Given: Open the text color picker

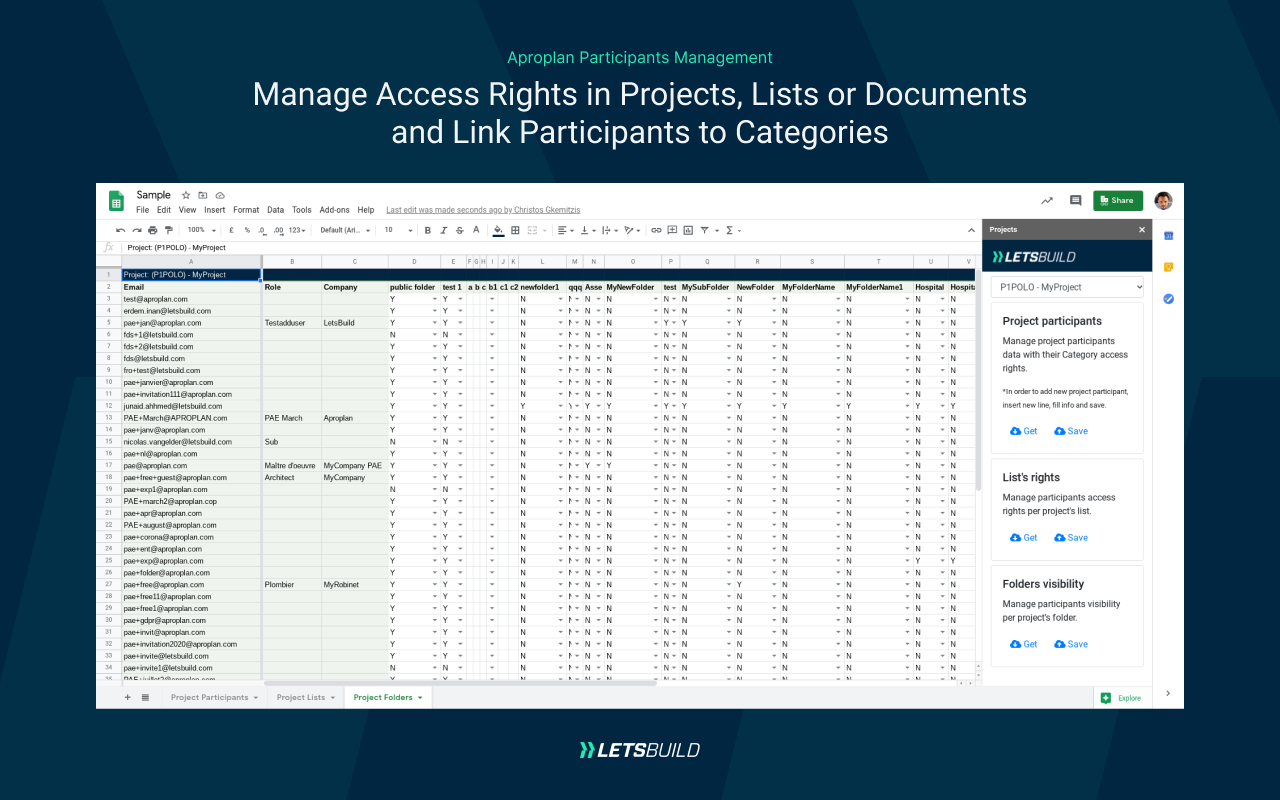Looking at the screenshot, I should point(475,230).
